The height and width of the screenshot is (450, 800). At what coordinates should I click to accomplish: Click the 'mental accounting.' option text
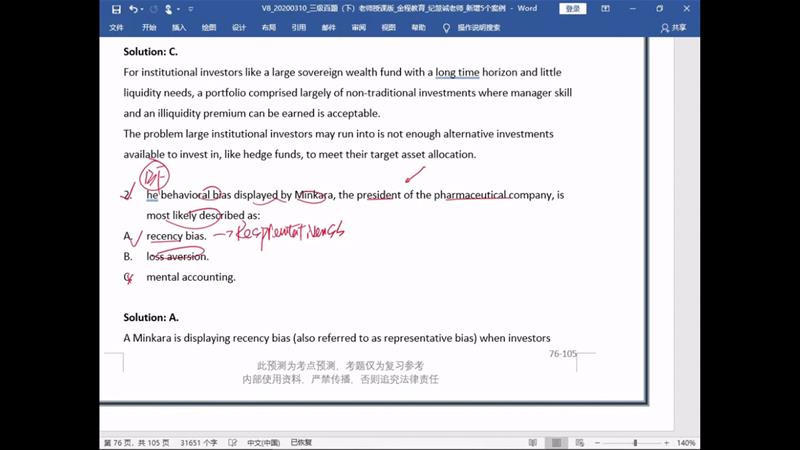click(x=191, y=277)
